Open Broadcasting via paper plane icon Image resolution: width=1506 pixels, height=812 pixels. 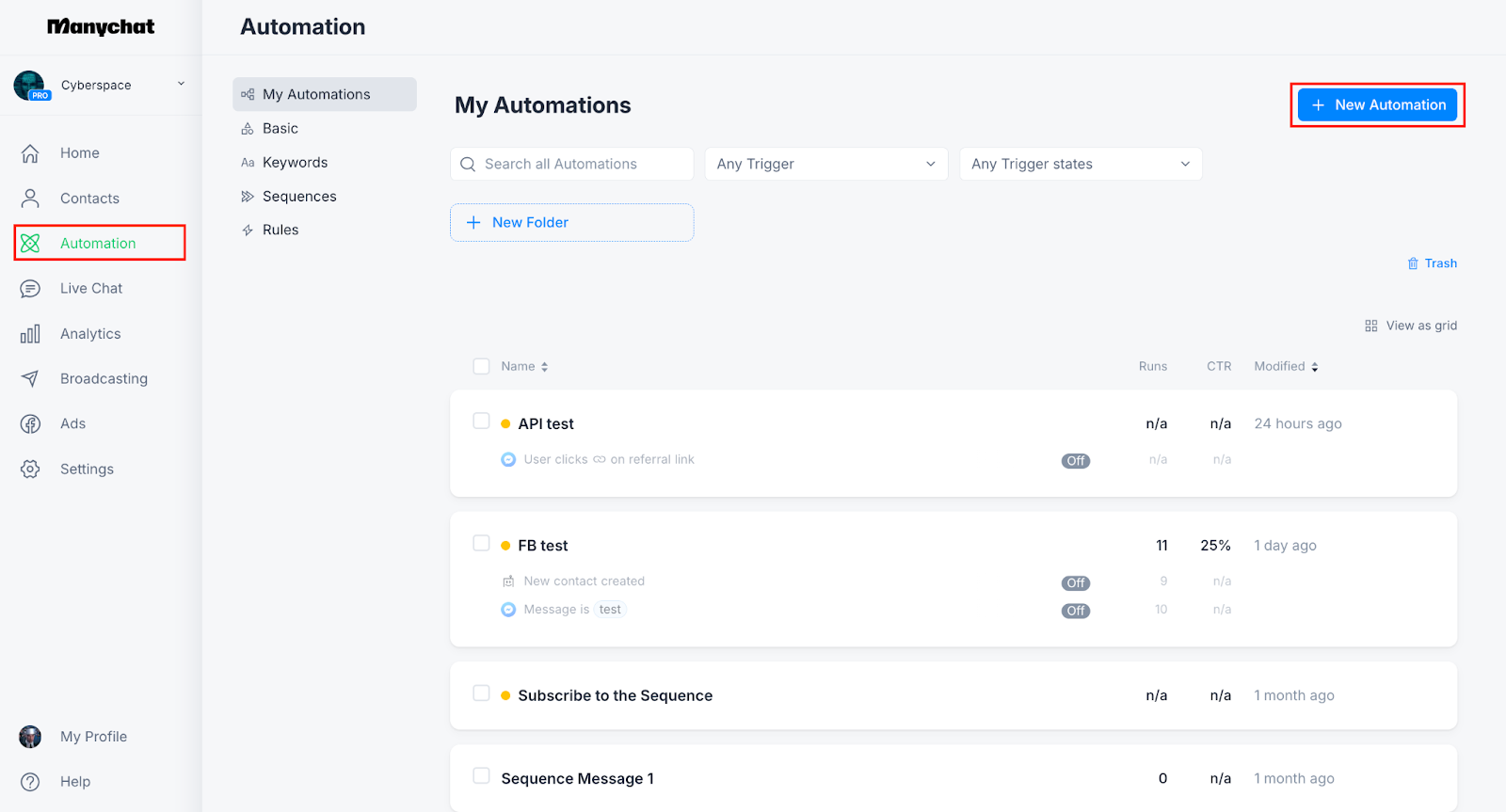30,378
